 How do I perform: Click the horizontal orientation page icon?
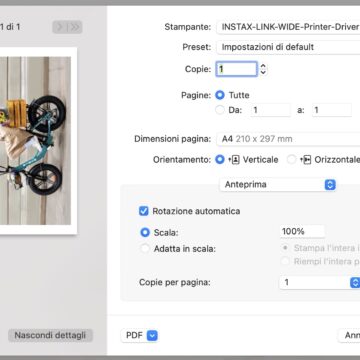pyautogui.click(x=306, y=160)
